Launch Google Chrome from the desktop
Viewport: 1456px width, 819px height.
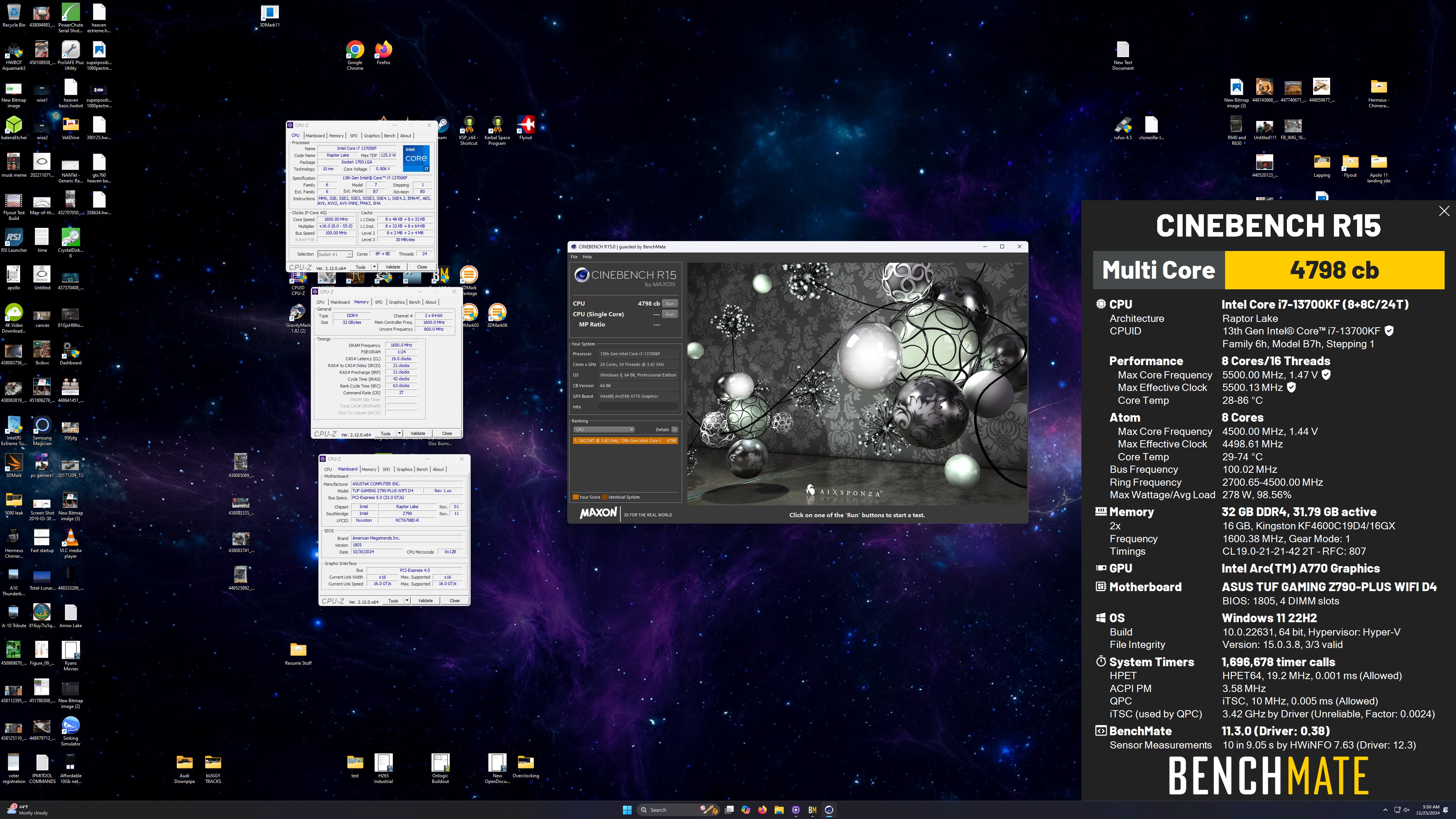click(355, 55)
